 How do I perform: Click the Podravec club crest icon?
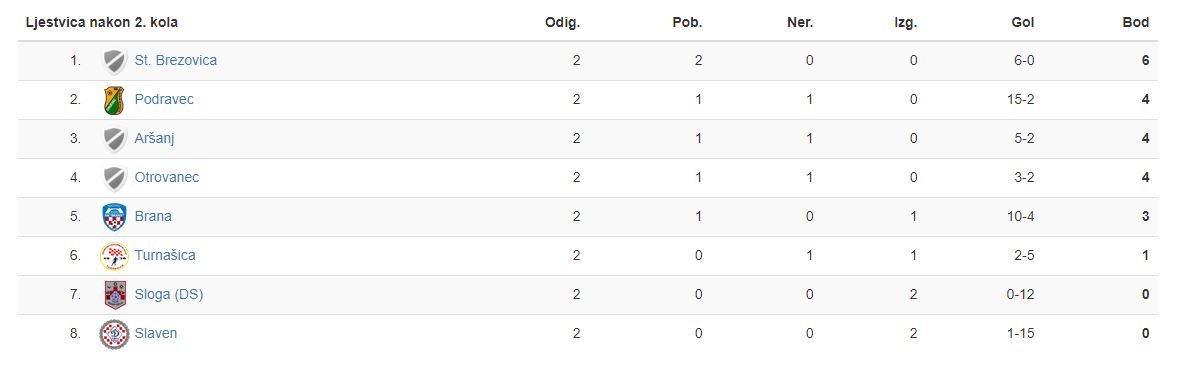[x=114, y=99]
